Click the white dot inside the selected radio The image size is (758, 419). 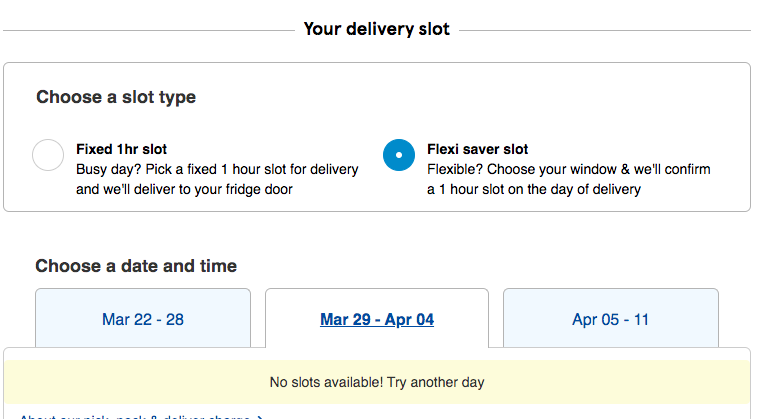[399, 156]
